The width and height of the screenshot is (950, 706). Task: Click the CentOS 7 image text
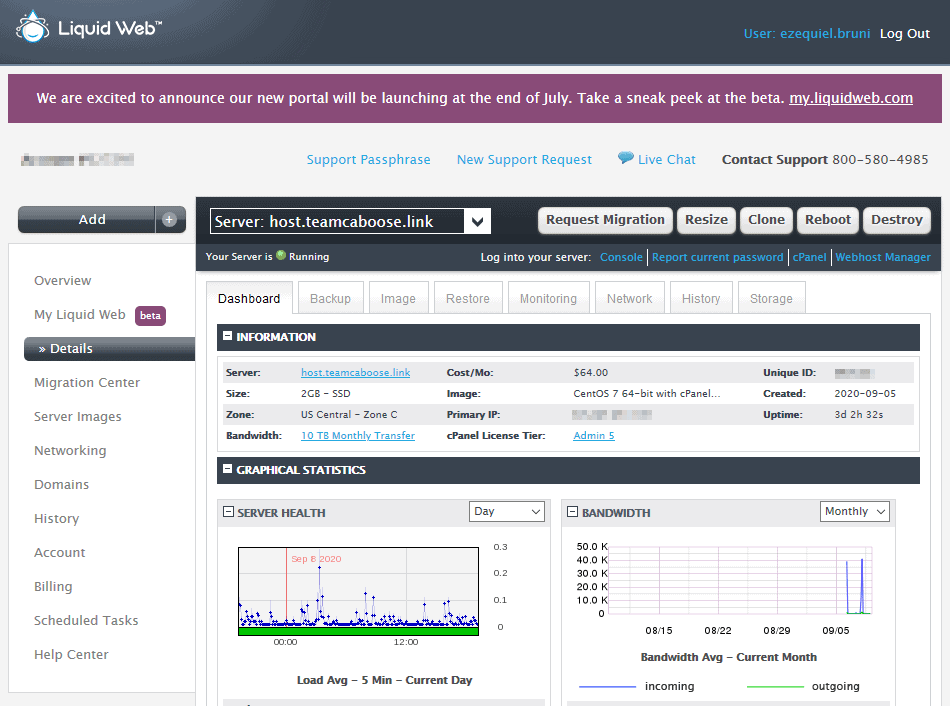pos(646,393)
